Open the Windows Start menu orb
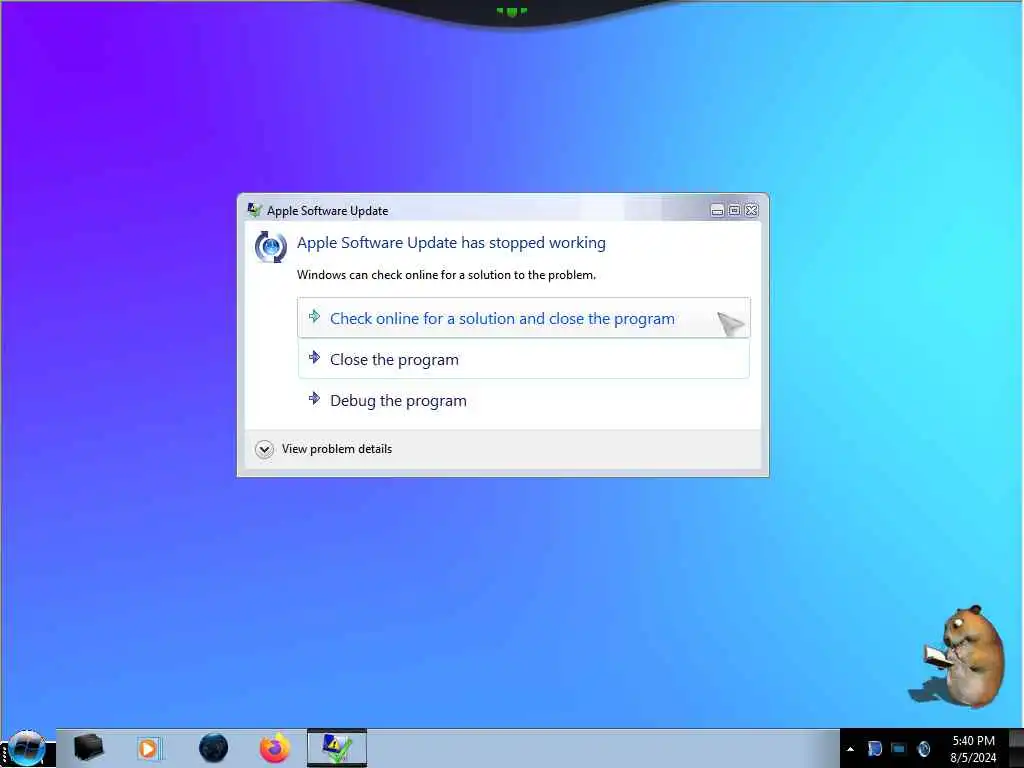 [26, 748]
